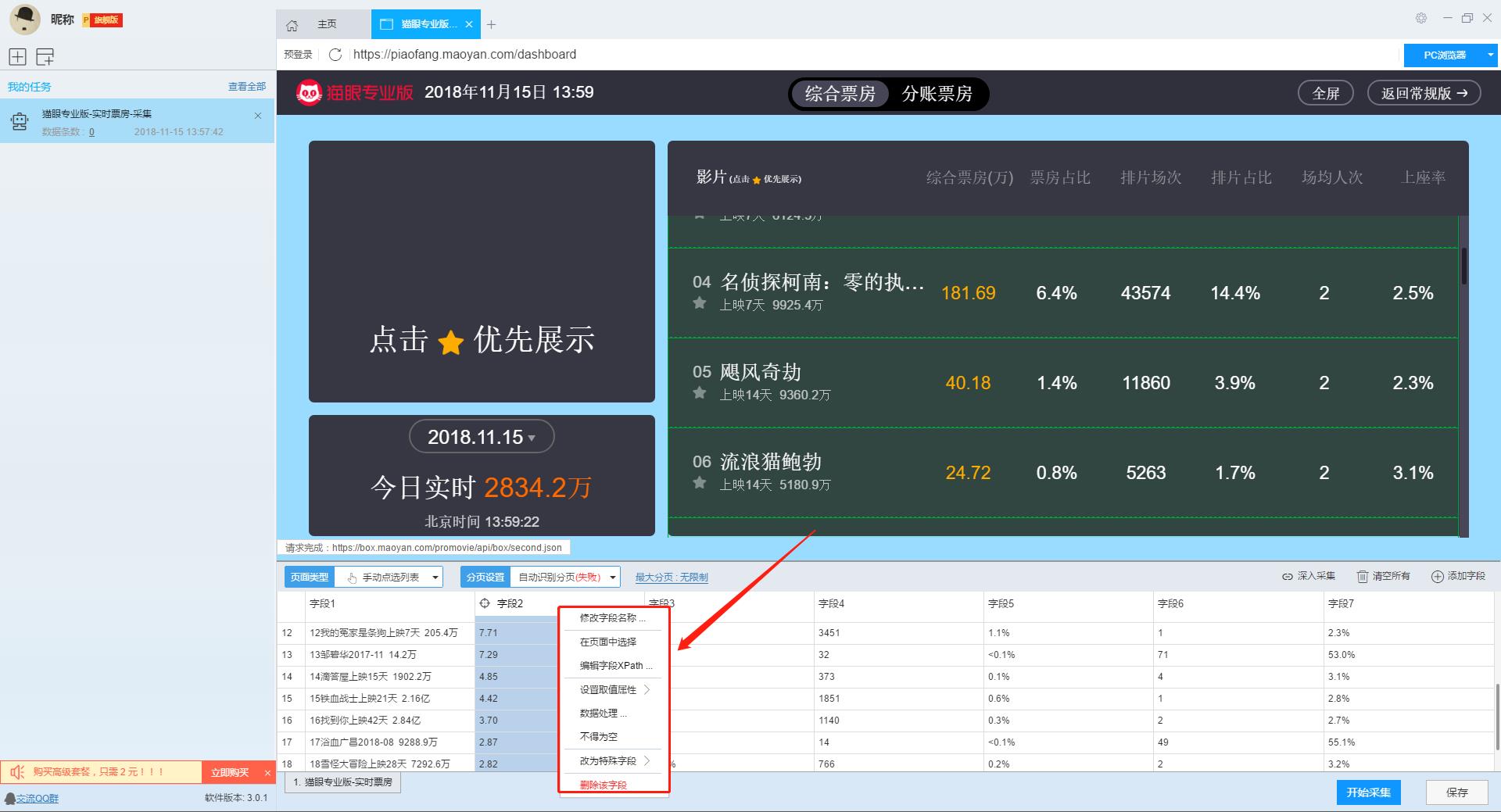1501x812 pixels.
Task: Click the 综合票房(万) column header
Action: (969, 178)
